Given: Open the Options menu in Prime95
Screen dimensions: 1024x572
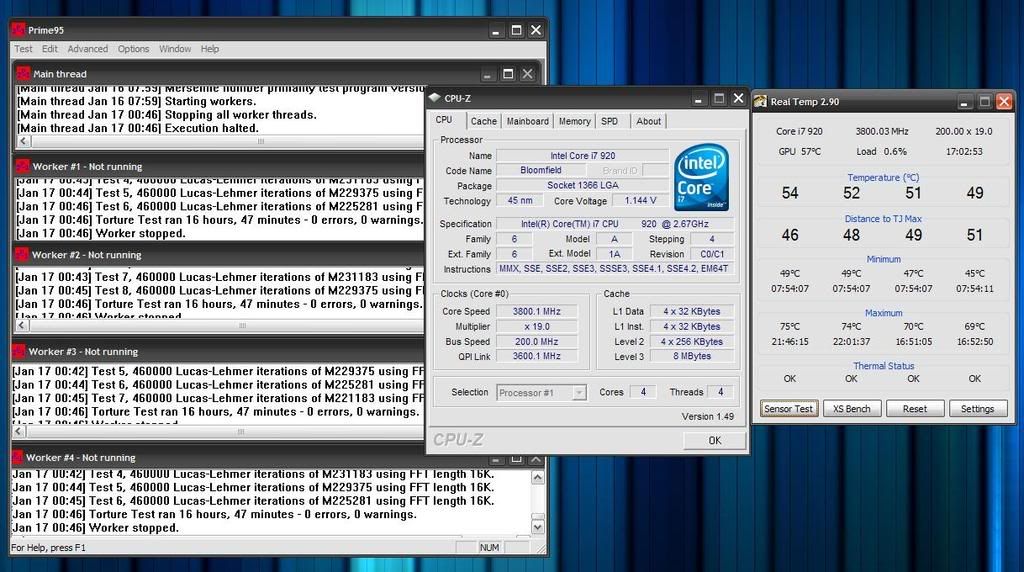Looking at the screenshot, I should (x=133, y=49).
